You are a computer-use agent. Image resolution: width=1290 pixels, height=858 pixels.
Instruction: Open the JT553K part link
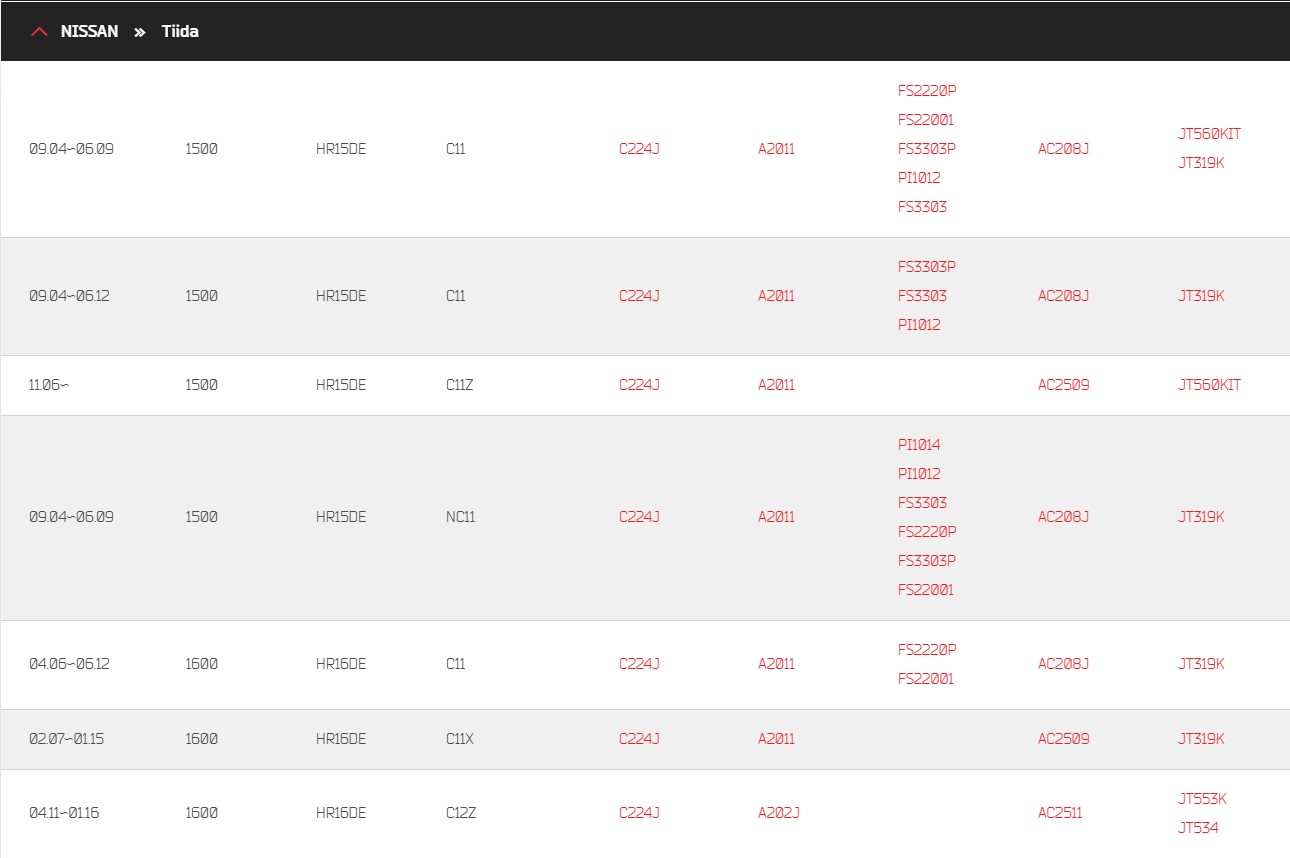click(1202, 799)
